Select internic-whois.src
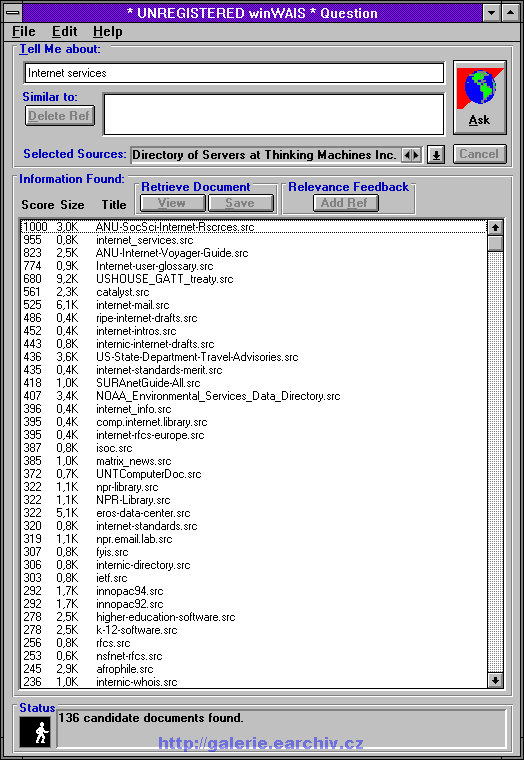Viewport: 524px width, 760px height. click(254, 682)
